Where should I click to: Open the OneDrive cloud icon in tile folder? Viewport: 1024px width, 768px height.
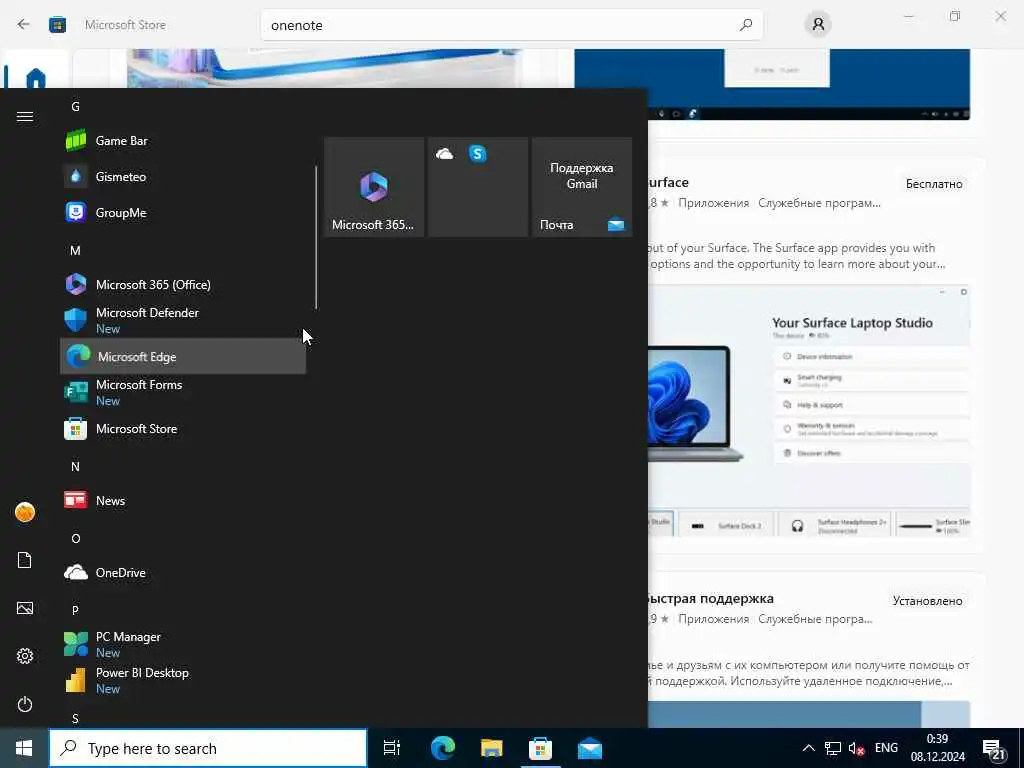(445, 154)
